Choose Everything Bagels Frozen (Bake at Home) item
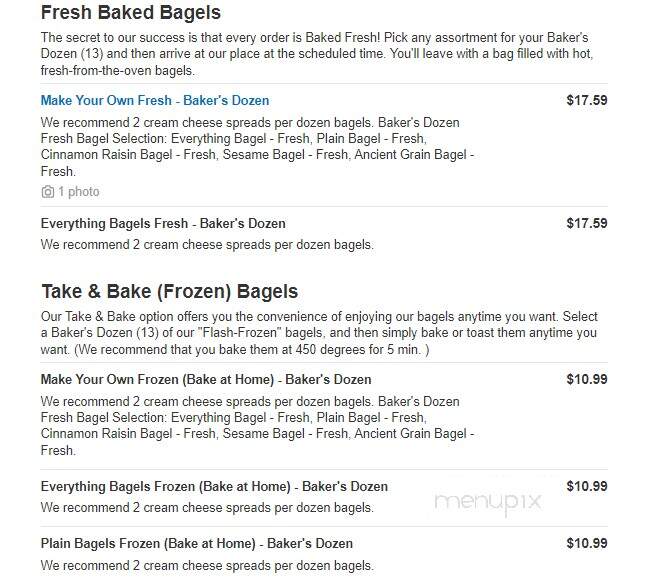Image resolution: width=667 pixels, height=584 pixels. click(214, 487)
